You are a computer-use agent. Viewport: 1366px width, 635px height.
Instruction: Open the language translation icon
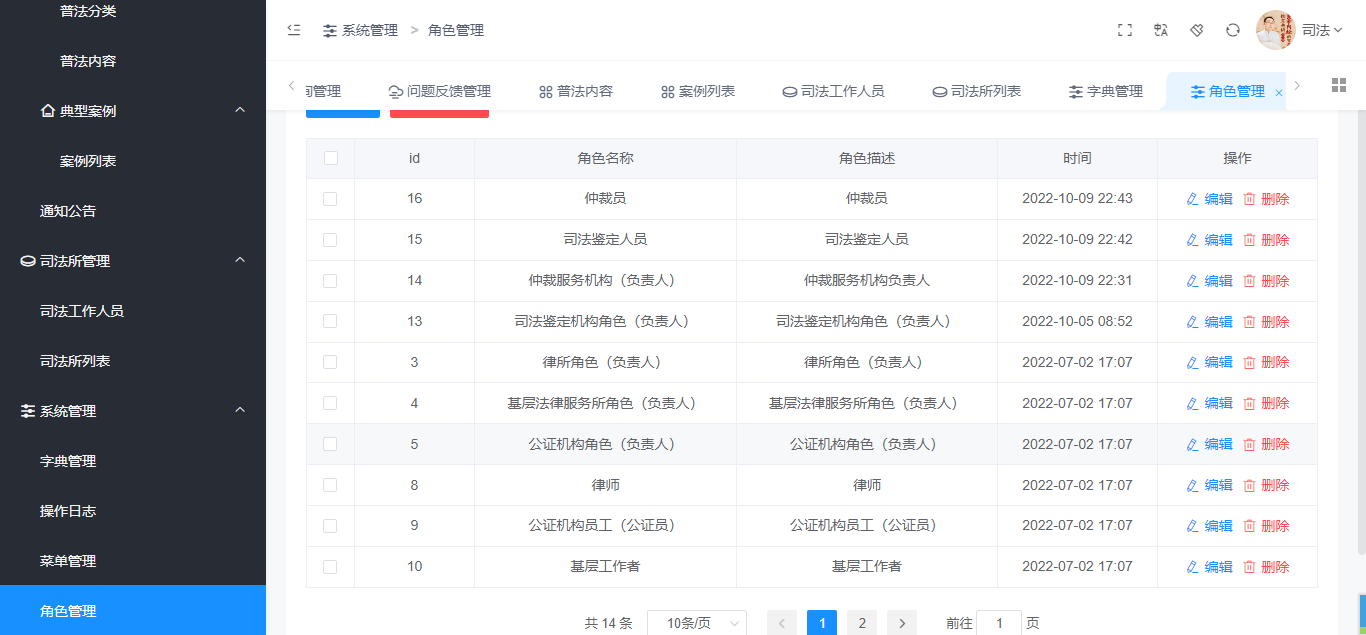(1161, 30)
